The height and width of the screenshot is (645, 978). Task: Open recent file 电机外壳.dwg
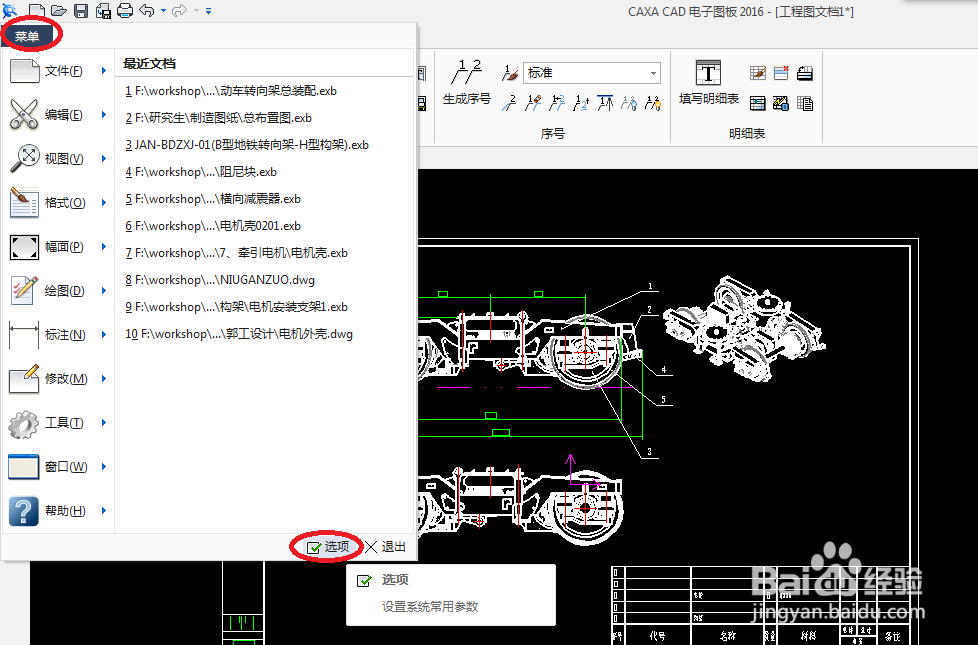239,334
